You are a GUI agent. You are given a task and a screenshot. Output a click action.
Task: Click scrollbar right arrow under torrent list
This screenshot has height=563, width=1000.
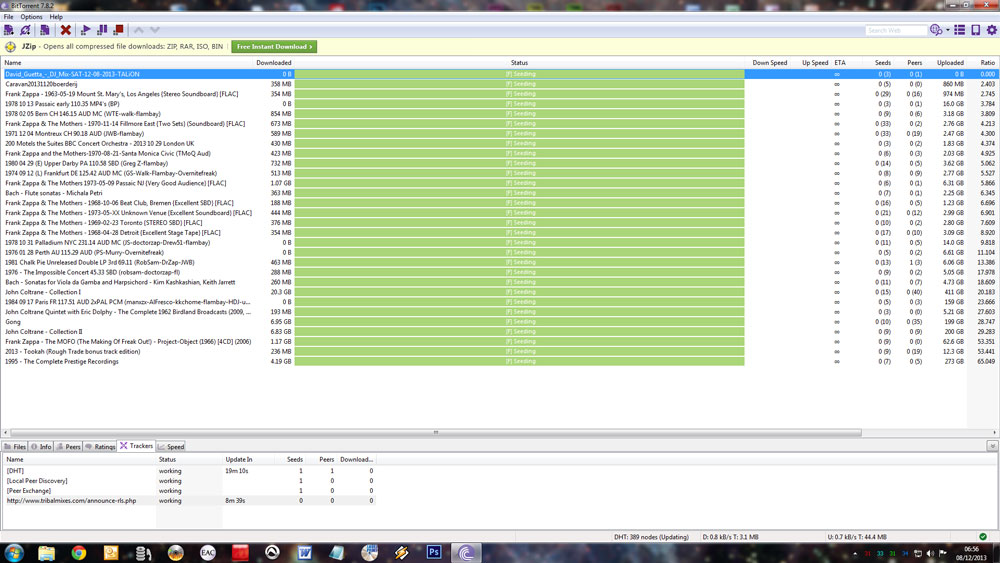(x=994, y=432)
